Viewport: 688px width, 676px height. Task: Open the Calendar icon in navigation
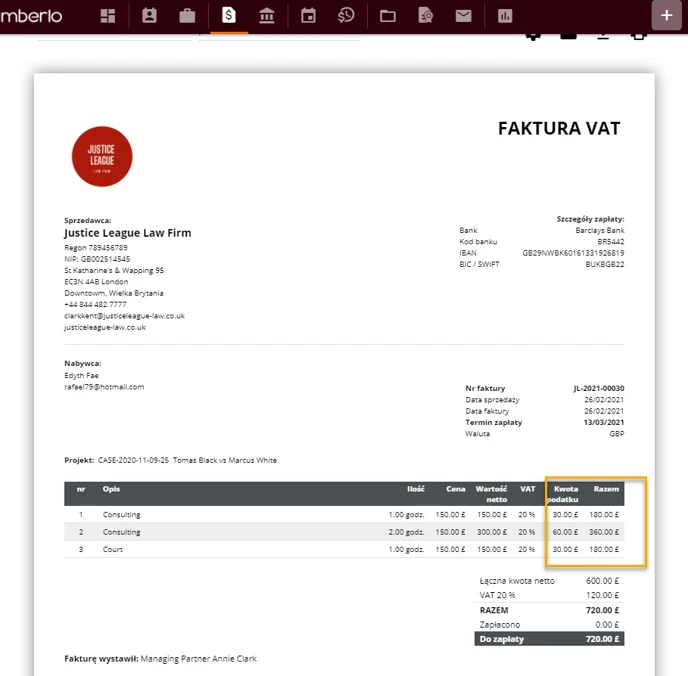(x=308, y=16)
